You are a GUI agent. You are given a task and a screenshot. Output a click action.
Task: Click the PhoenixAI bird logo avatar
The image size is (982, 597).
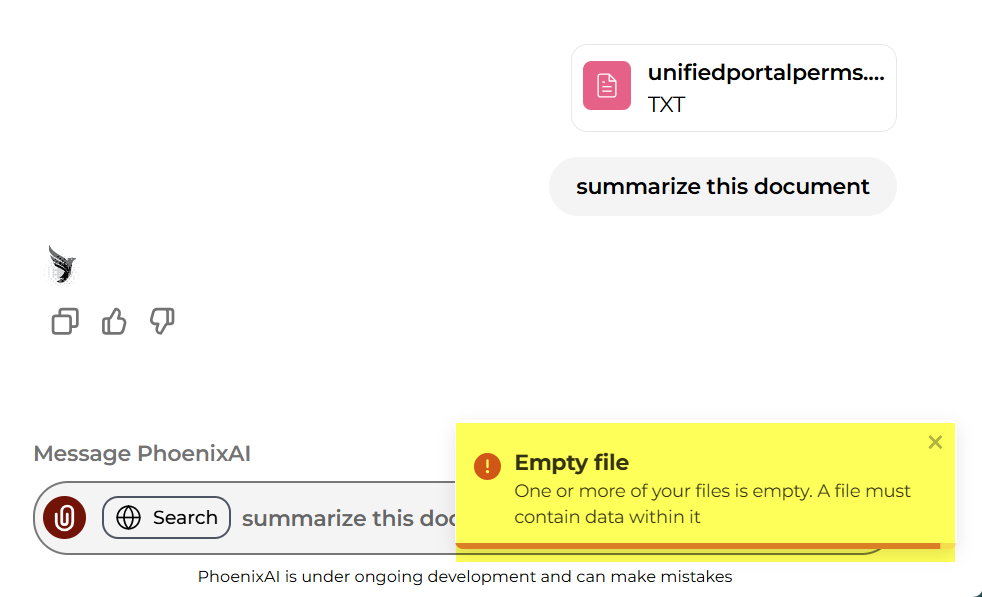62,264
